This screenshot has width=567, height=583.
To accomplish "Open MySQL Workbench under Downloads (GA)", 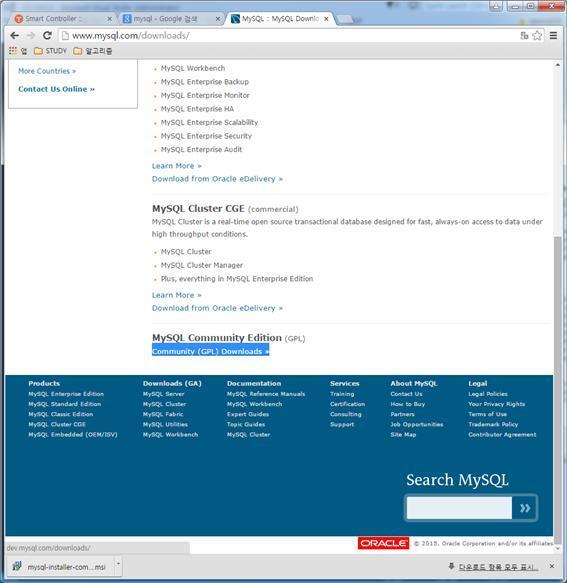I will coord(170,434).
